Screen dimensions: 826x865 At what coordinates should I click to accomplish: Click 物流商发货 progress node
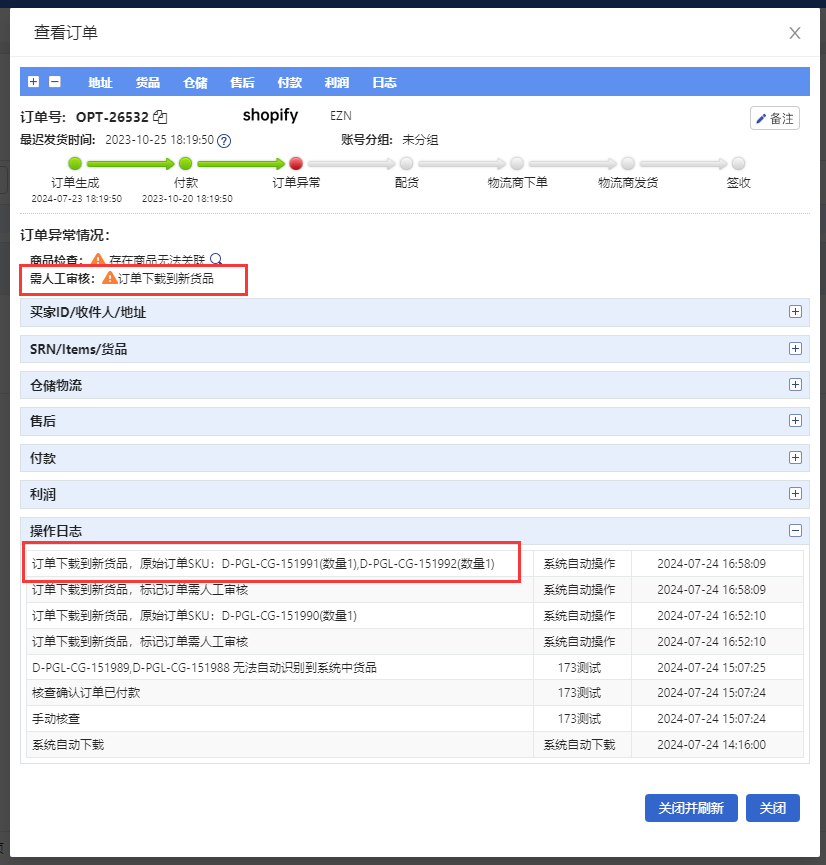point(628,163)
